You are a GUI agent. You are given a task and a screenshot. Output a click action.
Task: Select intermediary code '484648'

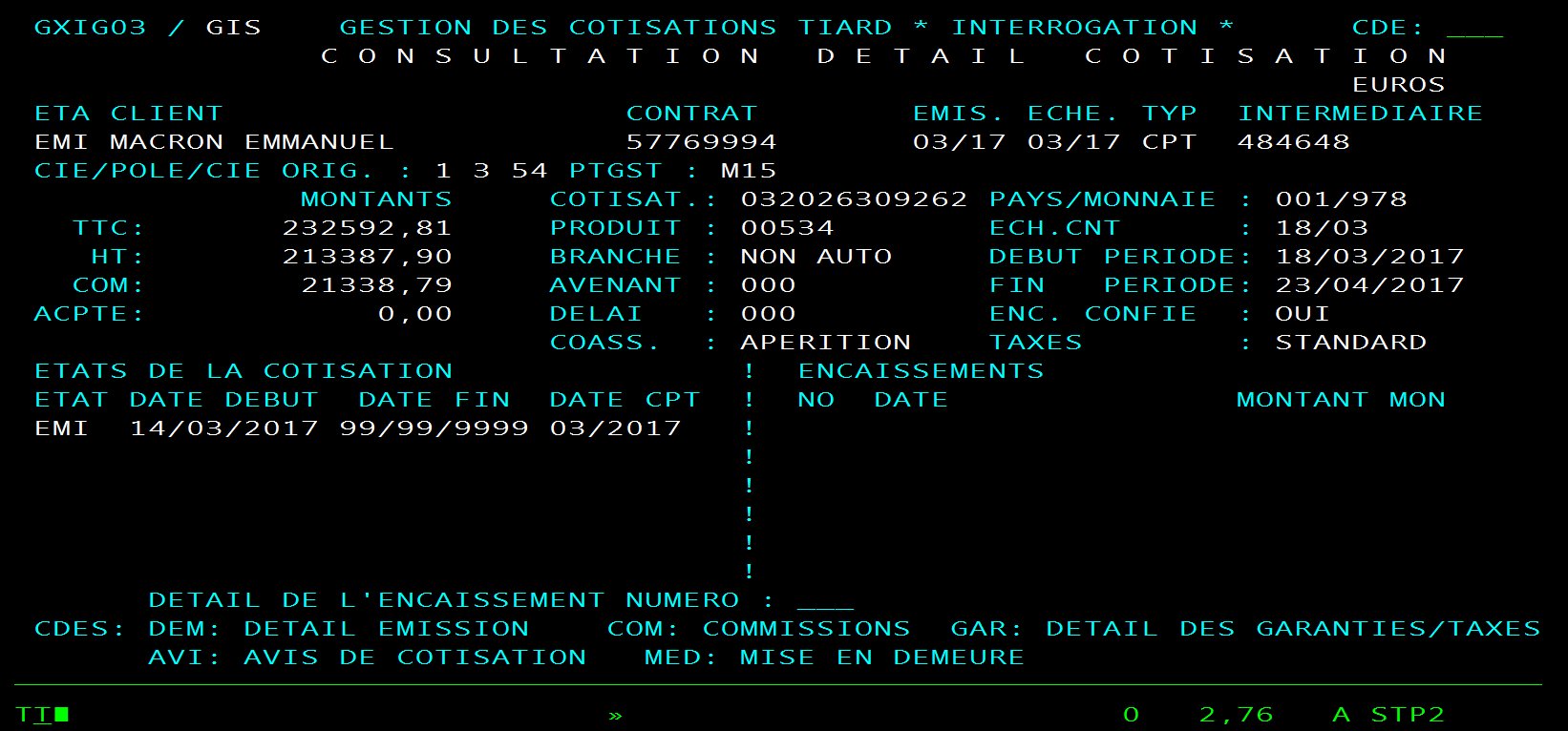point(1294,142)
